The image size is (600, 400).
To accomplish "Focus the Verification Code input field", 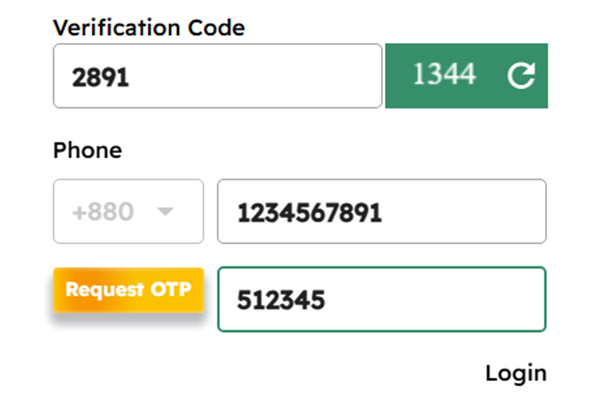I will [x=218, y=76].
